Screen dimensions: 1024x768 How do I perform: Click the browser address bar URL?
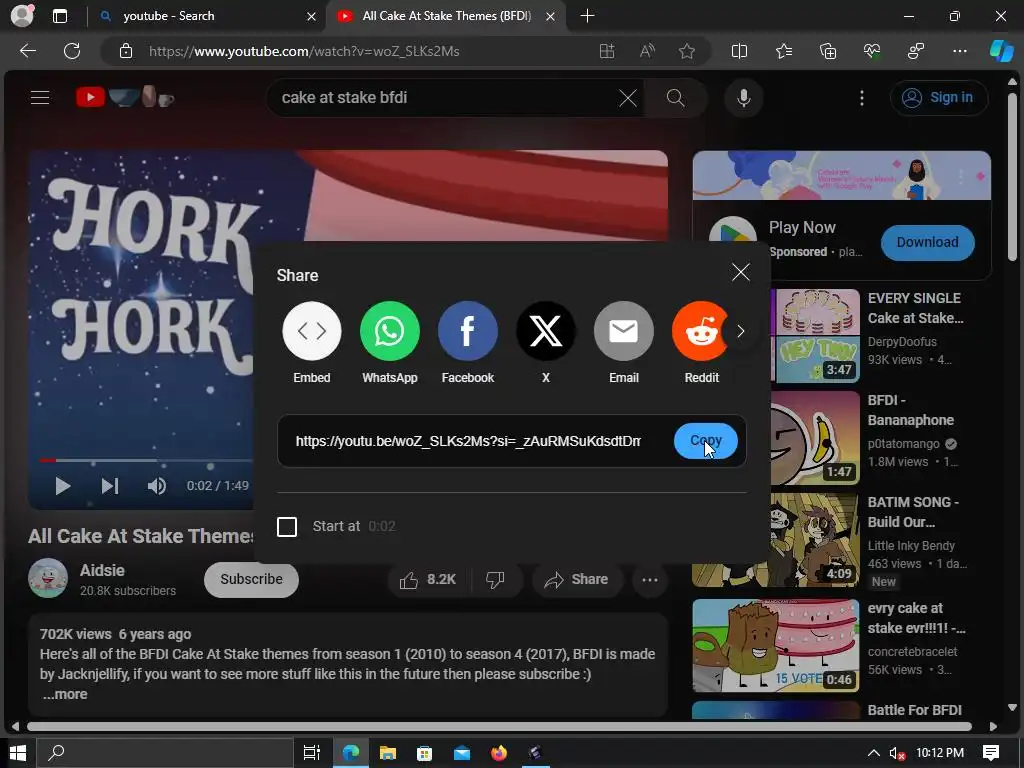click(x=304, y=51)
